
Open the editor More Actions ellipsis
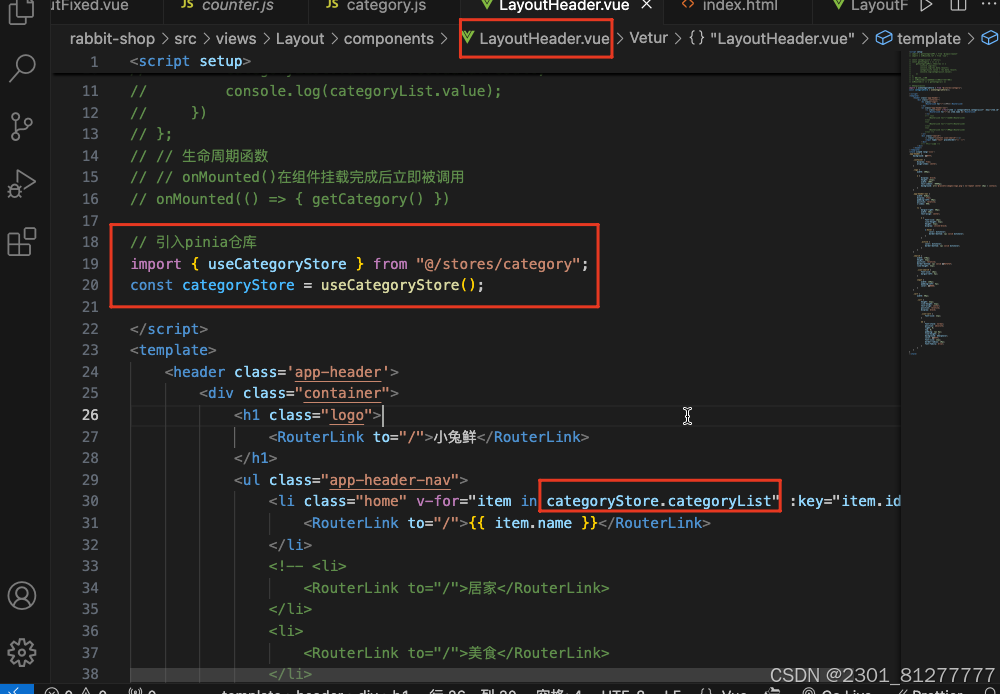[990, 6]
